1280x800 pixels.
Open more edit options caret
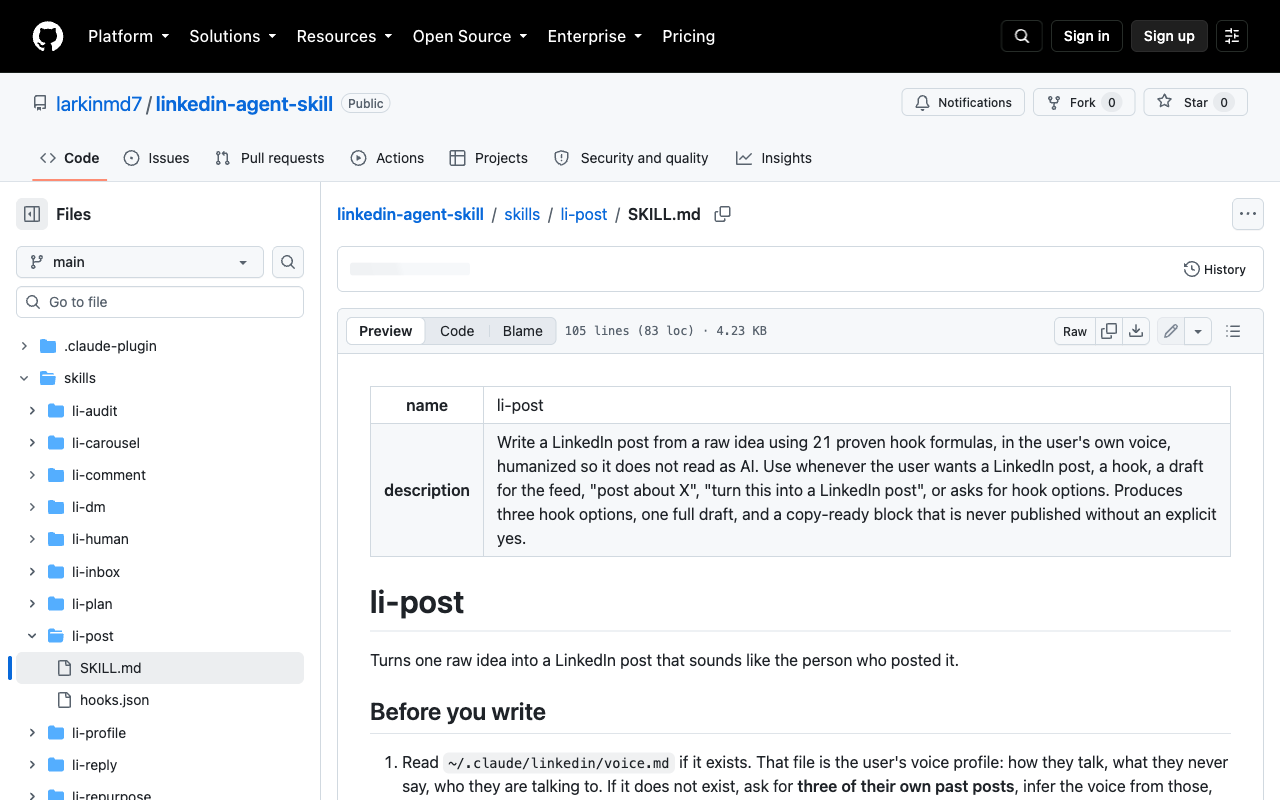tap(1198, 331)
